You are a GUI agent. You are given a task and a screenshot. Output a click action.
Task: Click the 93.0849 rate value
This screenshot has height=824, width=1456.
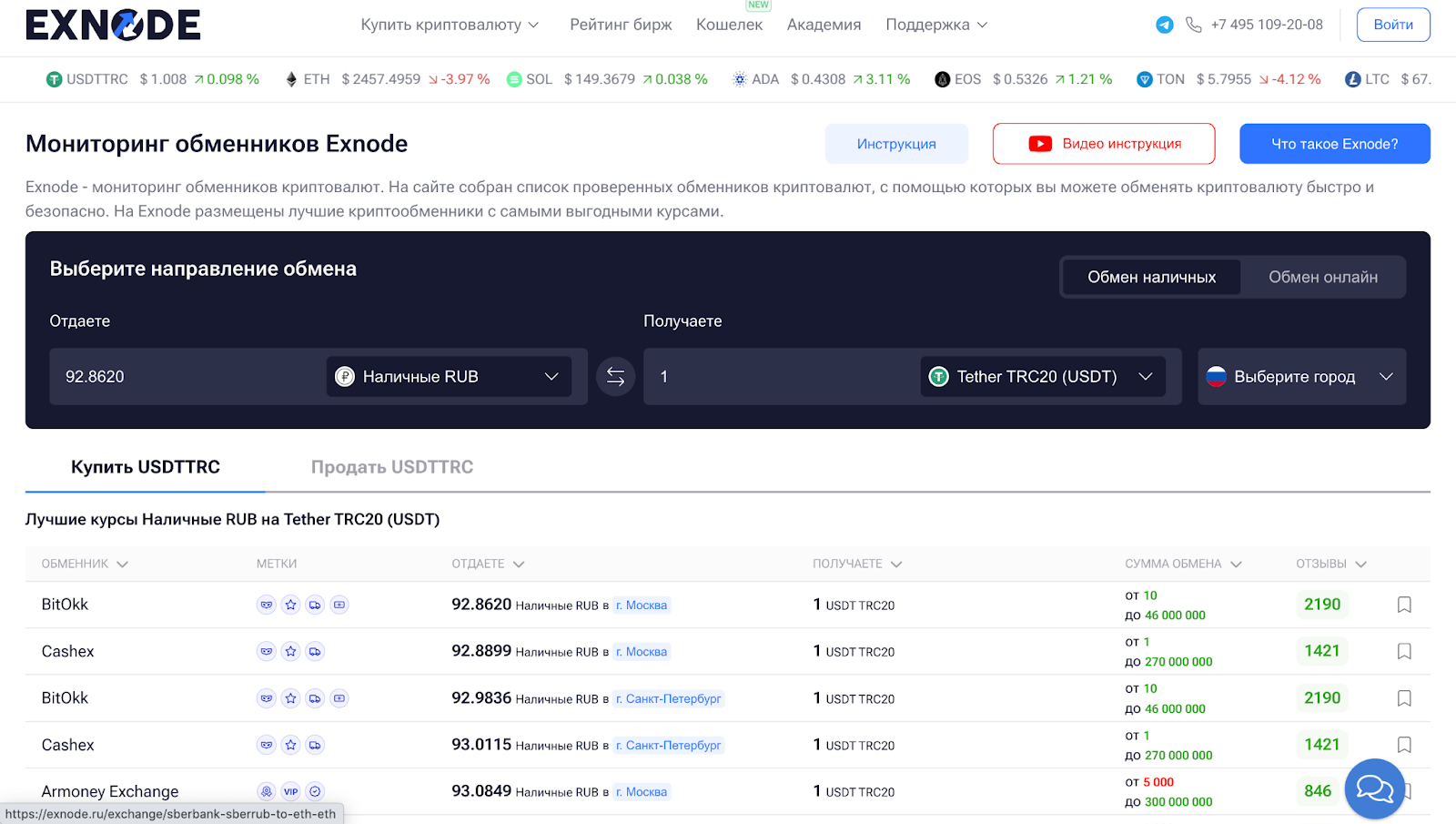coord(481,791)
